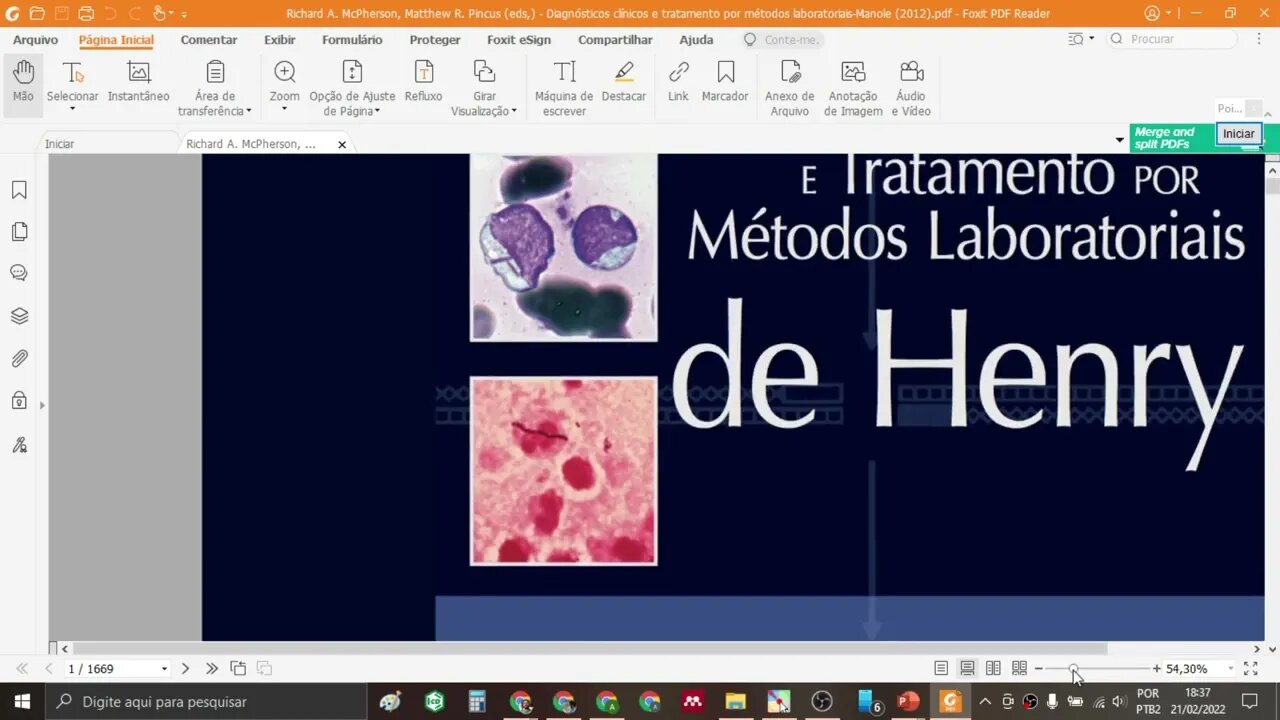The height and width of the screenshot is (720, 1280).
Task: Activate the Refluxo reflow view
Action: click(424, 81)
